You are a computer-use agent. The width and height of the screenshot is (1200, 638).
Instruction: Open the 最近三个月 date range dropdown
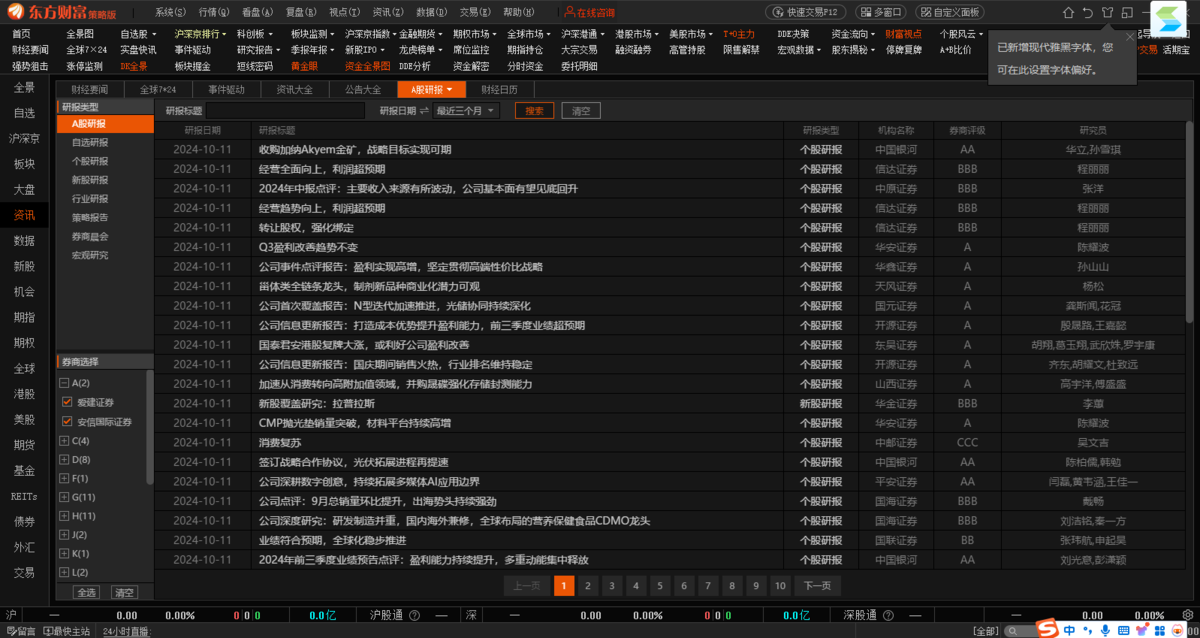466,110
